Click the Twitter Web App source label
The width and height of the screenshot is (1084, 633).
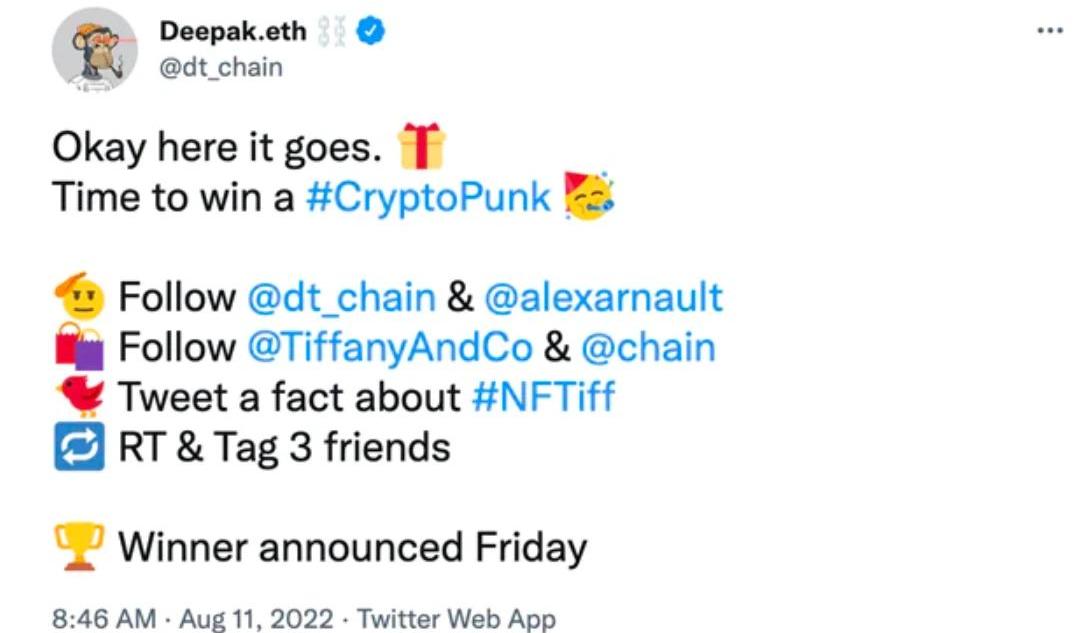pos(456,618)
